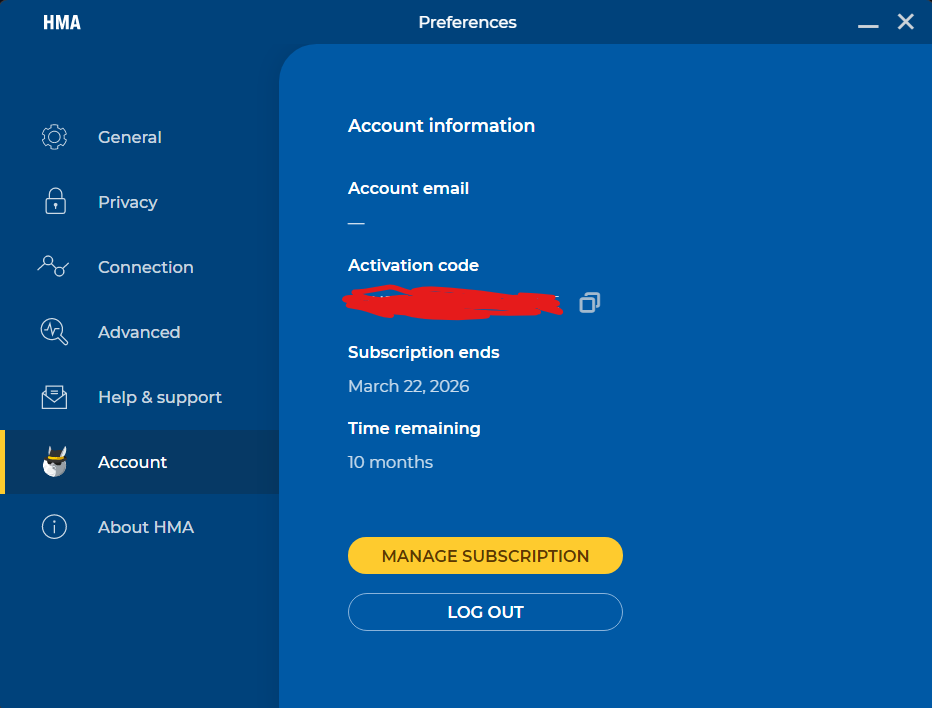The image size is (932, 708).
Task: Click the Log Out button
Action: (x=485, y=612)
